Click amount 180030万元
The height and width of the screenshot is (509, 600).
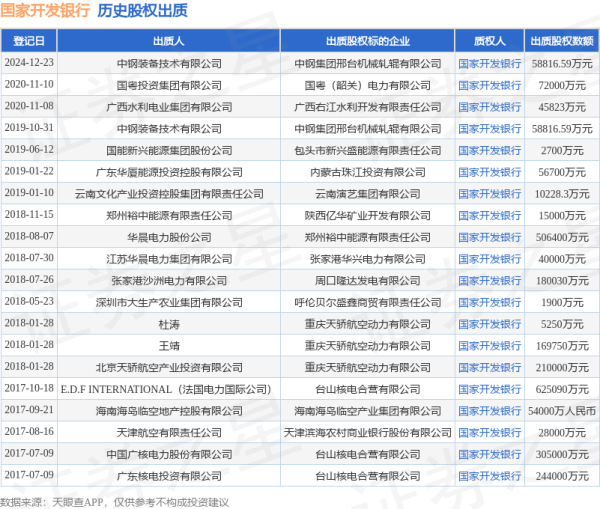click(562, 281)
